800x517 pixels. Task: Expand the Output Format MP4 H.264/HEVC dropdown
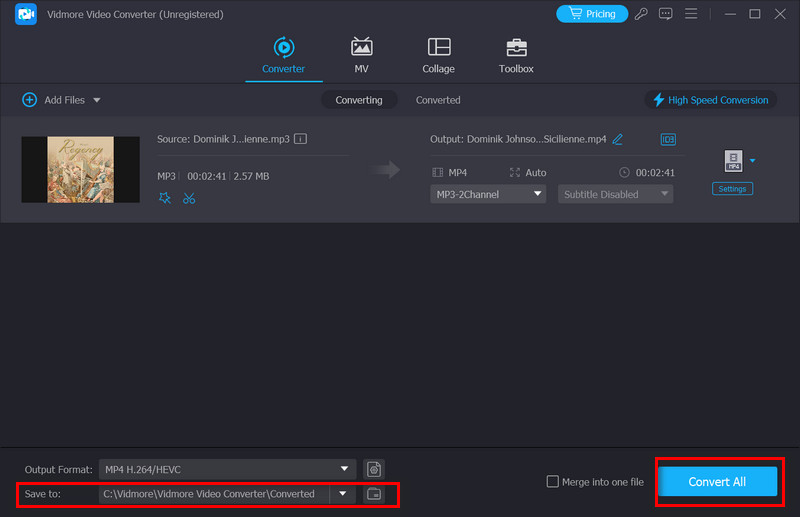[345, 469]
